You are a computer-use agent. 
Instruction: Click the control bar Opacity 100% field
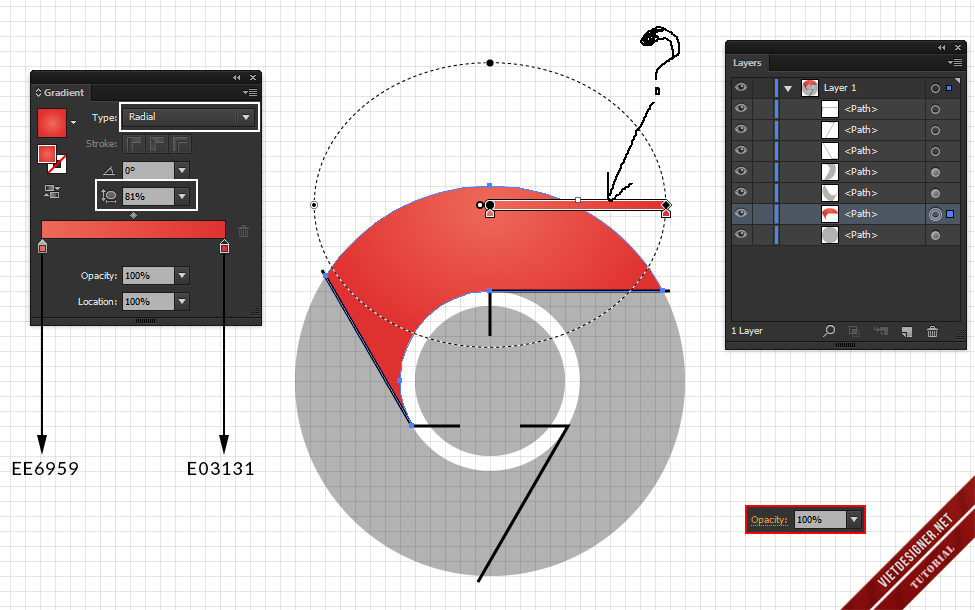pyautogui.click(x=820, y=519)
